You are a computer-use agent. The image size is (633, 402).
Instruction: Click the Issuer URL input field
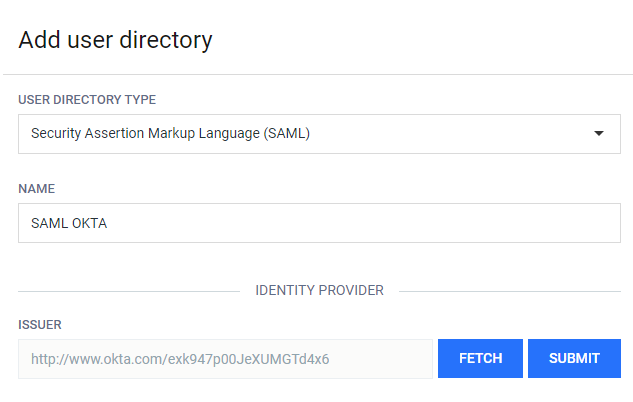tap(225, 359)
